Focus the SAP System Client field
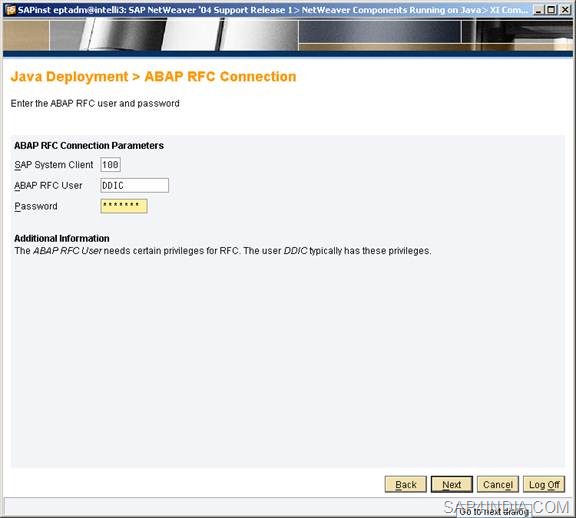The height and width of the screenshot is (518, 576). coord(110,165)
